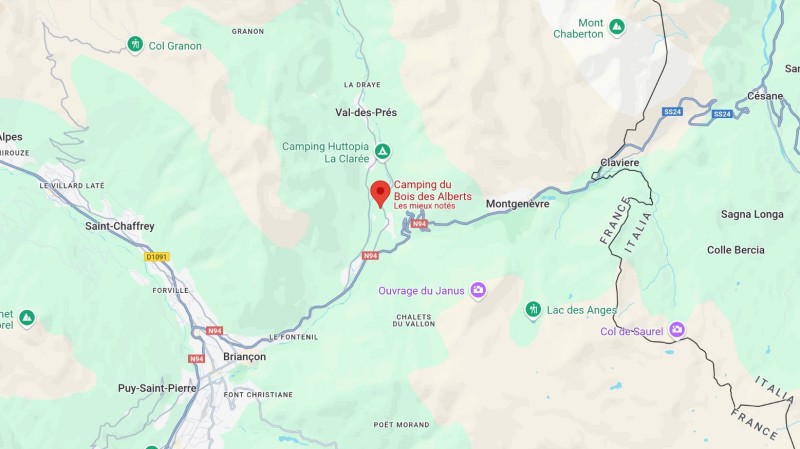Screen dimensions: 800x449
Task: Click the red Camping du Bois des Alberts pin
Action: click(380, 193)
